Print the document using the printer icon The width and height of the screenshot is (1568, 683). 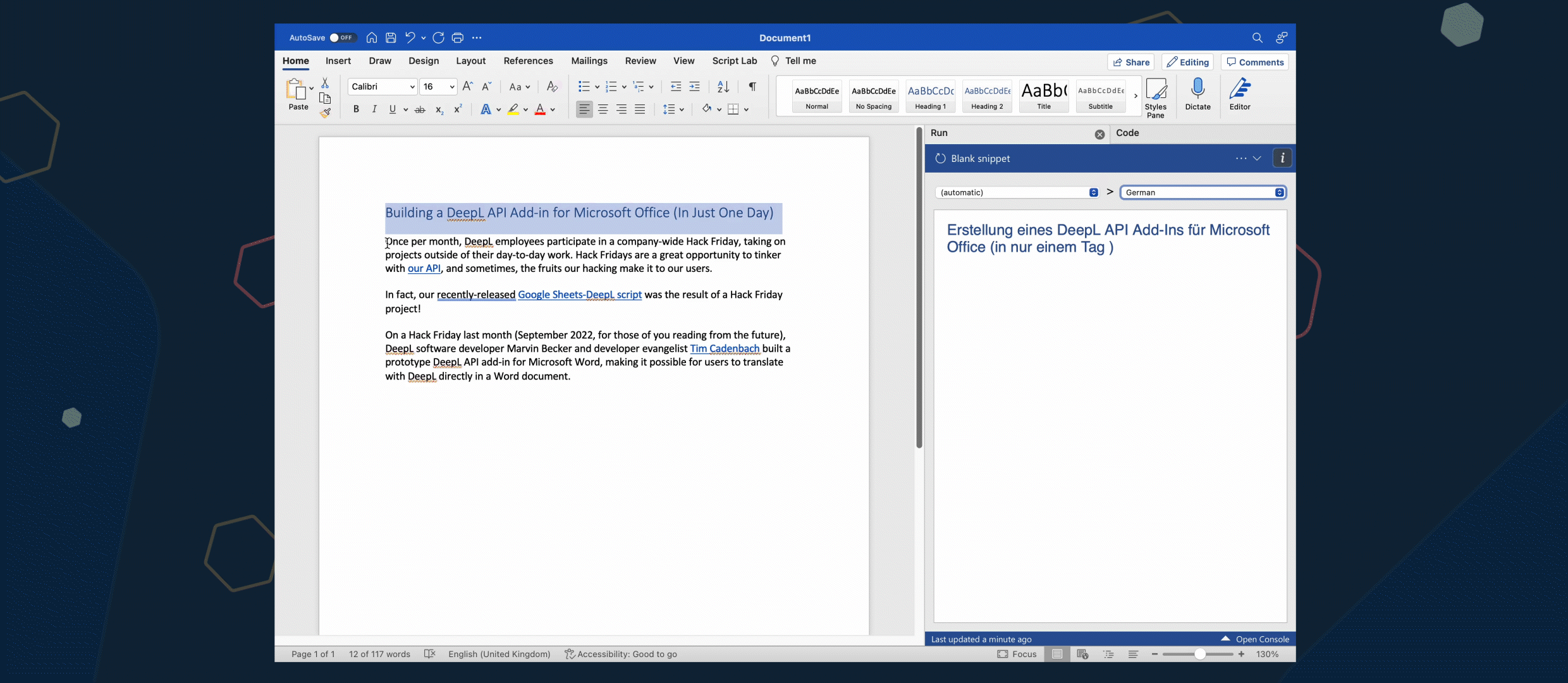click(x=458, y=38)
